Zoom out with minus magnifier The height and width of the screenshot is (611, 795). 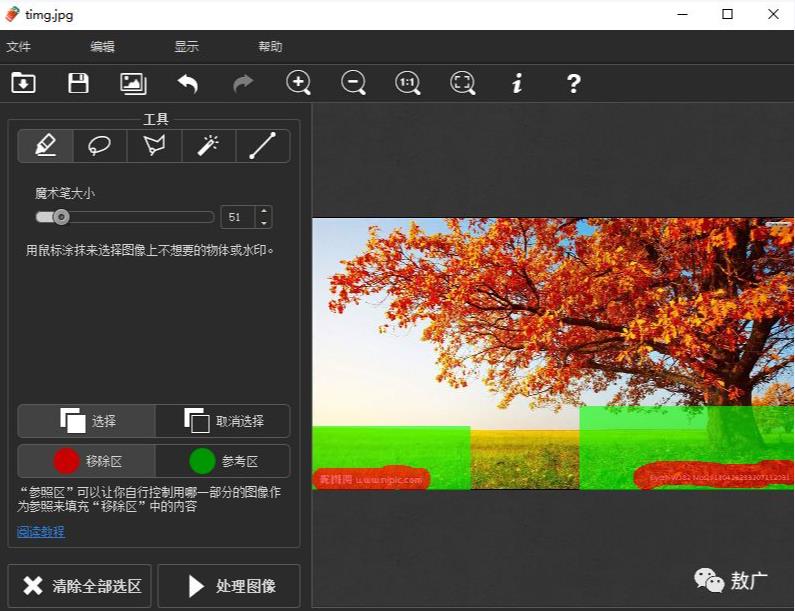[x=353, y=83]
